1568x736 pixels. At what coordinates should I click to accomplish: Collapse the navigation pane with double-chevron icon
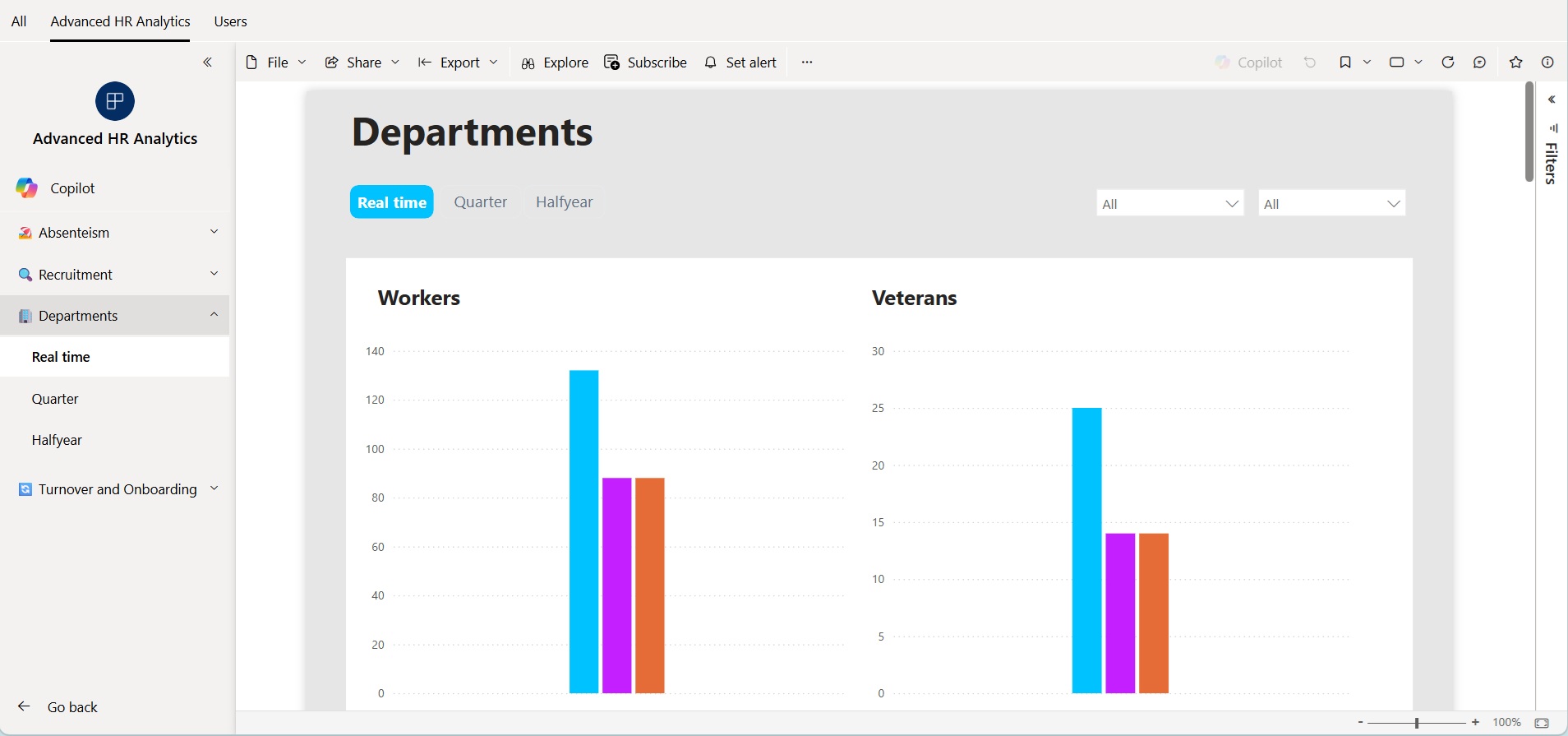tap(207, 62)
